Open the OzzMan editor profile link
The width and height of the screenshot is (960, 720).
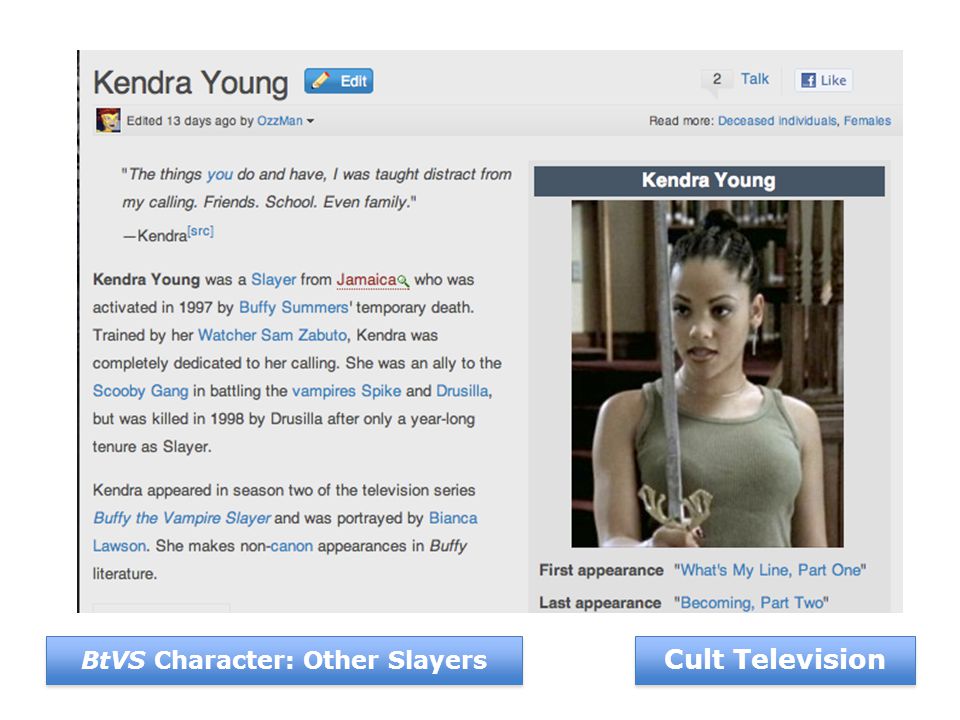coord(280,121)
